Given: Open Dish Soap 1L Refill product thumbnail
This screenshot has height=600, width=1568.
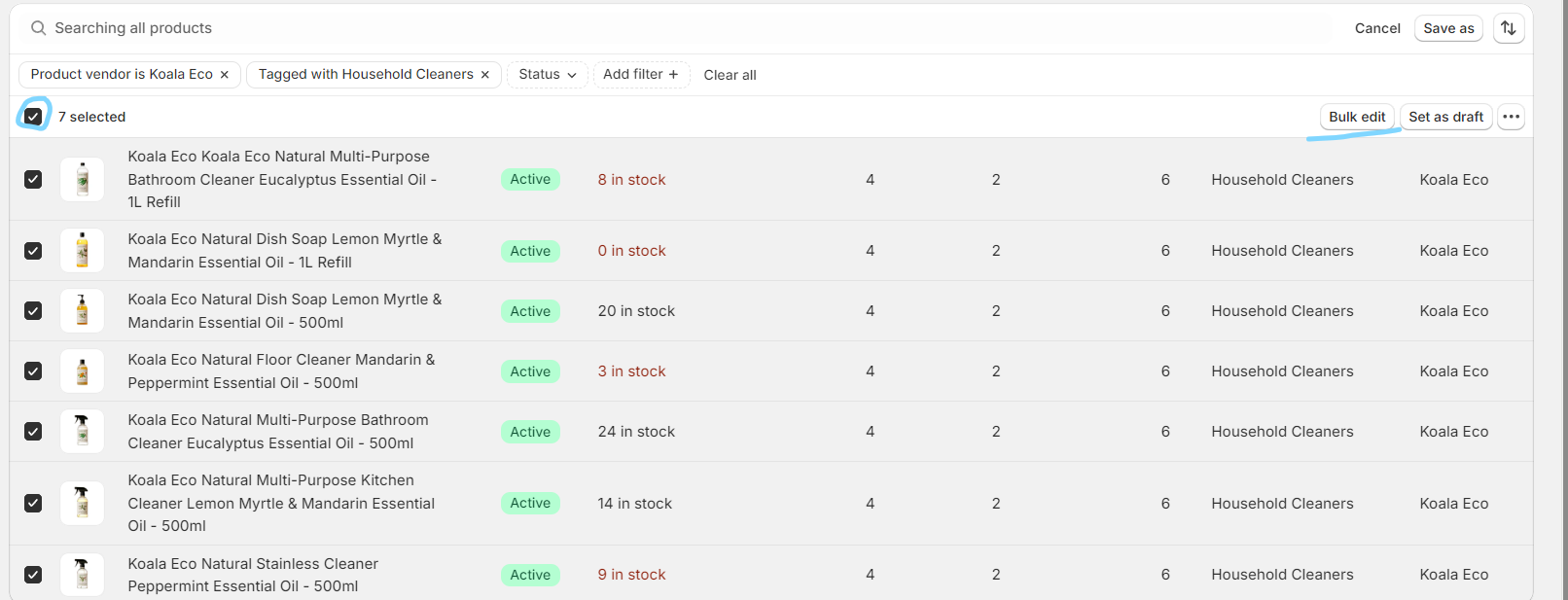Looking at the screenshot, I should (83, 251).
